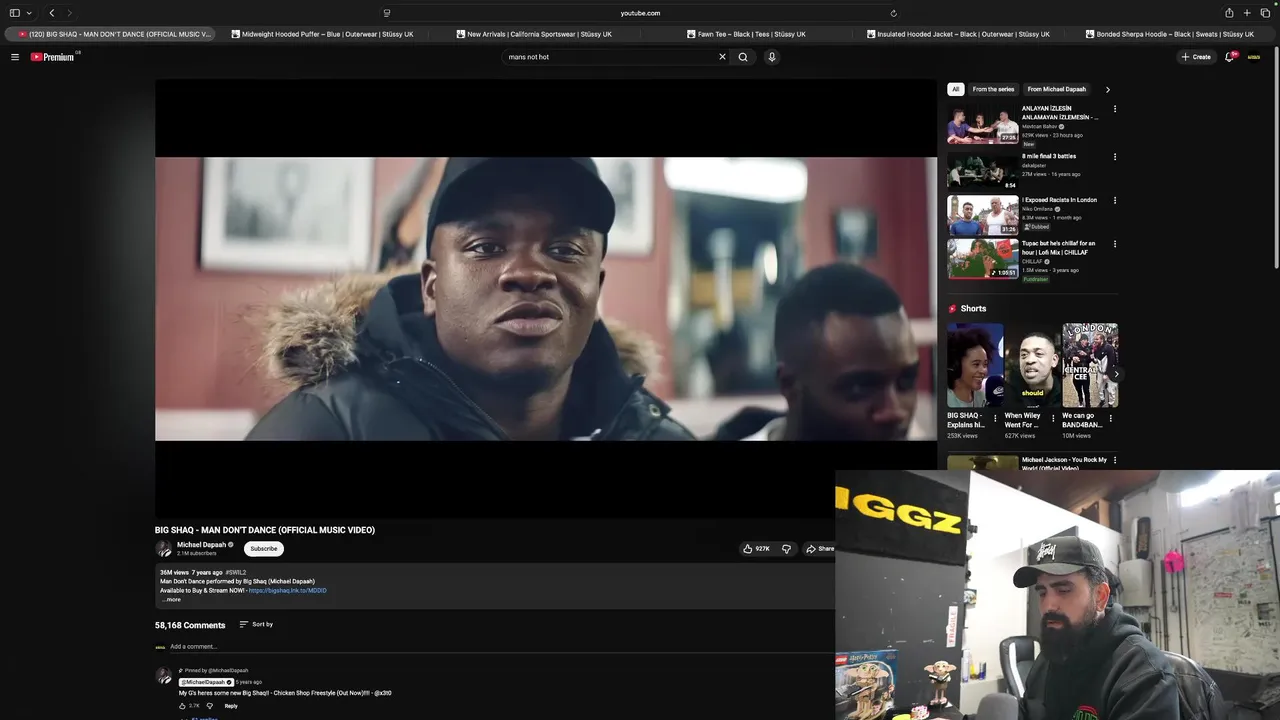Open YouTube notifications bell
This screenshot has height=720, width=1280.
click(x=1230, y=57)
